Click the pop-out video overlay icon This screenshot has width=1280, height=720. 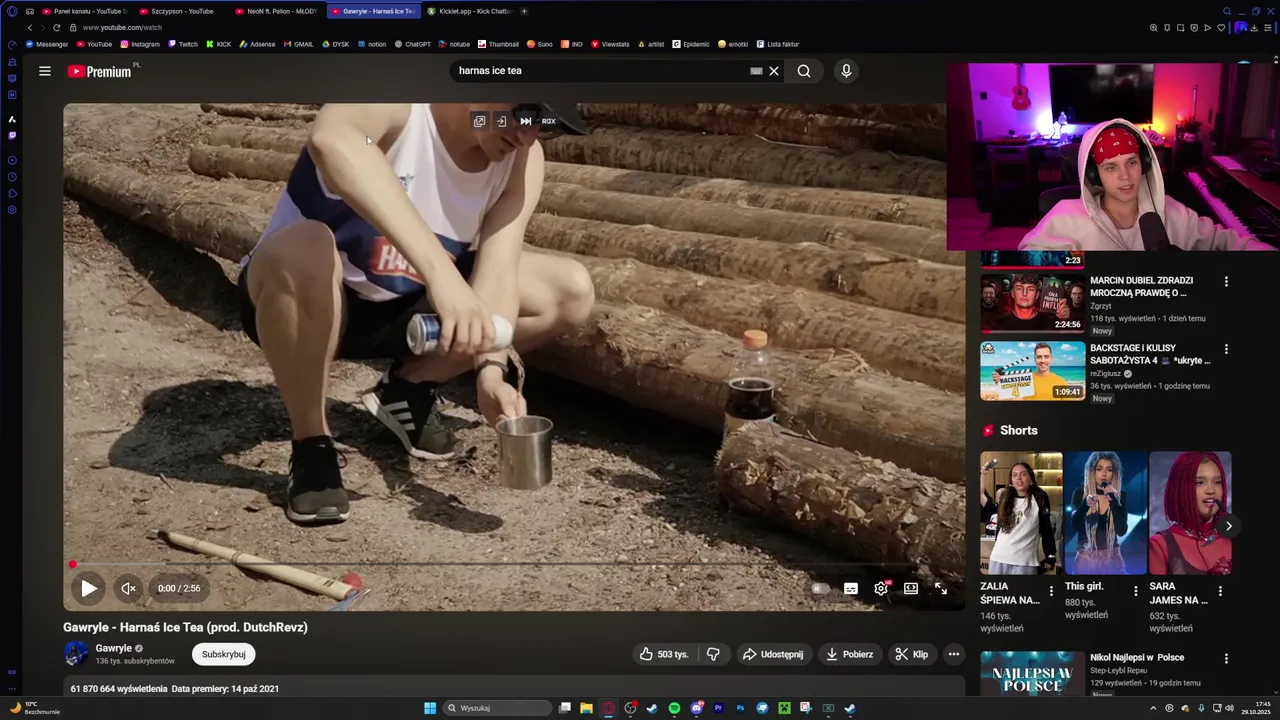point(480,121)
